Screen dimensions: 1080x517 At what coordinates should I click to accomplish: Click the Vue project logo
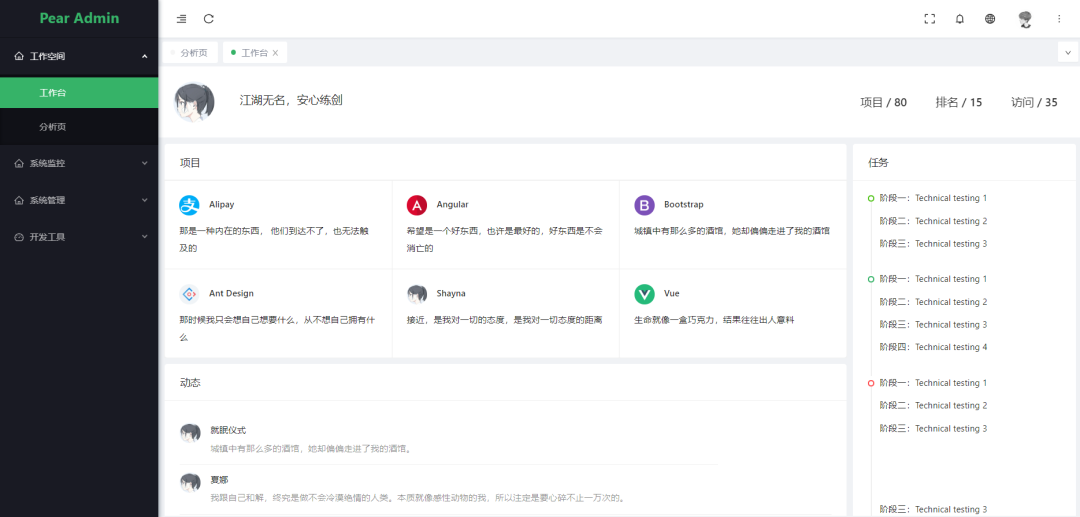pos(644,294)
